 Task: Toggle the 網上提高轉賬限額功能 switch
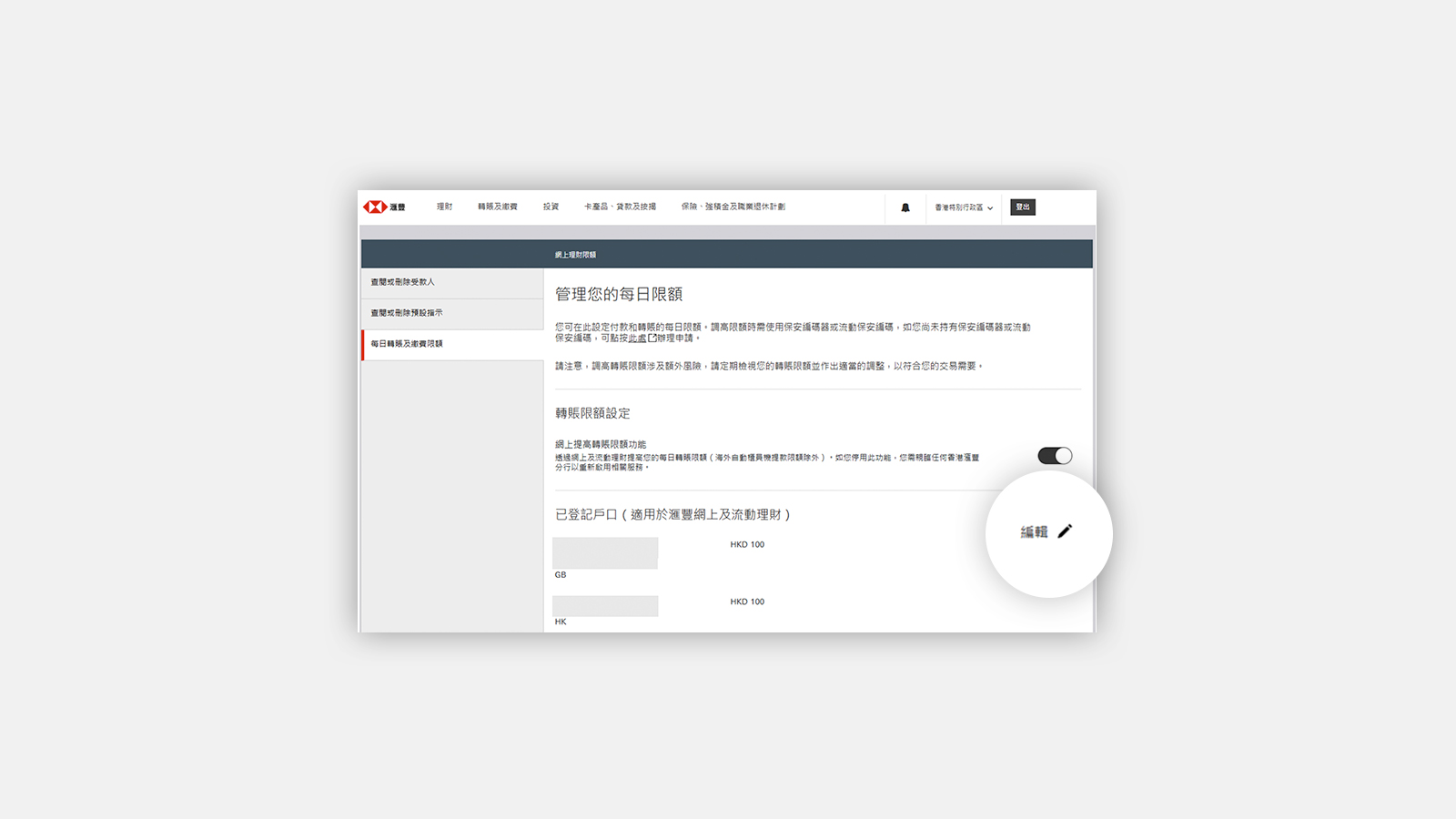coord(1055,456)
